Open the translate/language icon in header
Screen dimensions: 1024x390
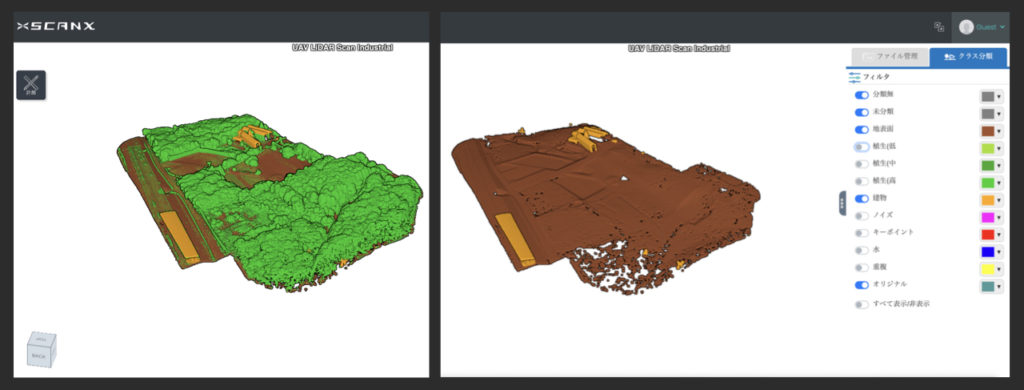pyautogui.click(x=939, y=27)
